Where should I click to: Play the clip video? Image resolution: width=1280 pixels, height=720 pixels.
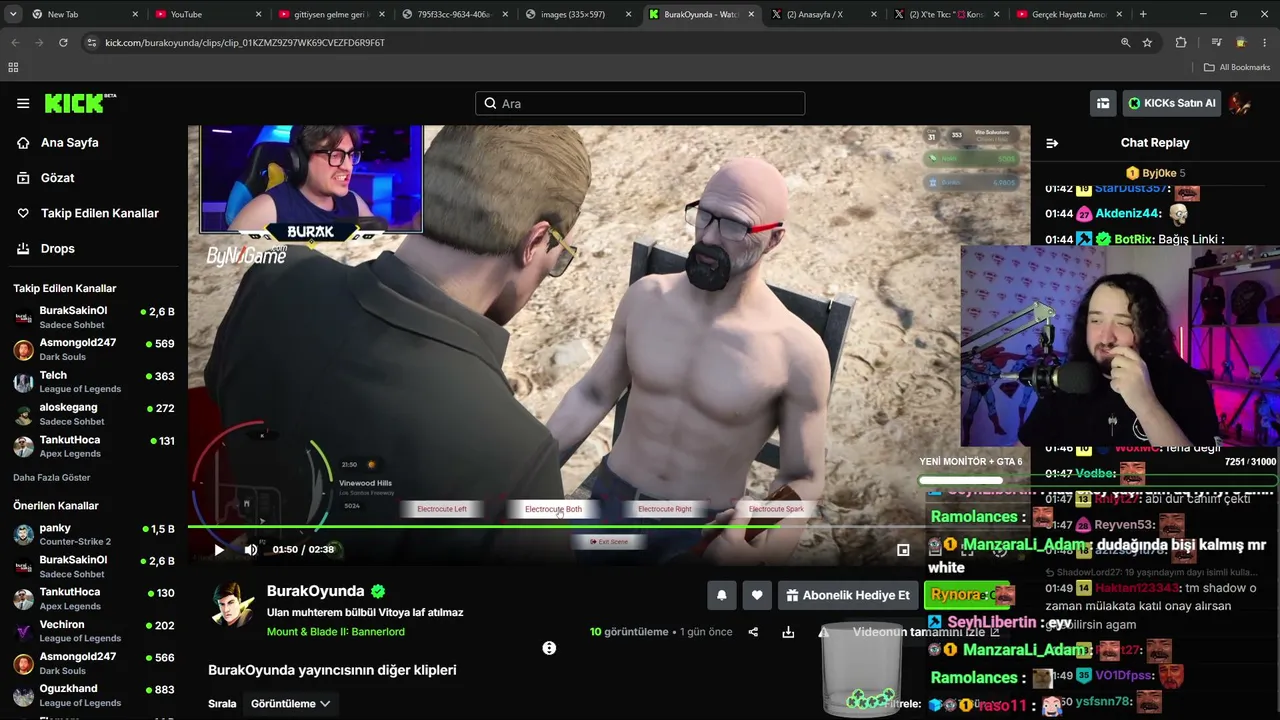click(x=219, y=549)
